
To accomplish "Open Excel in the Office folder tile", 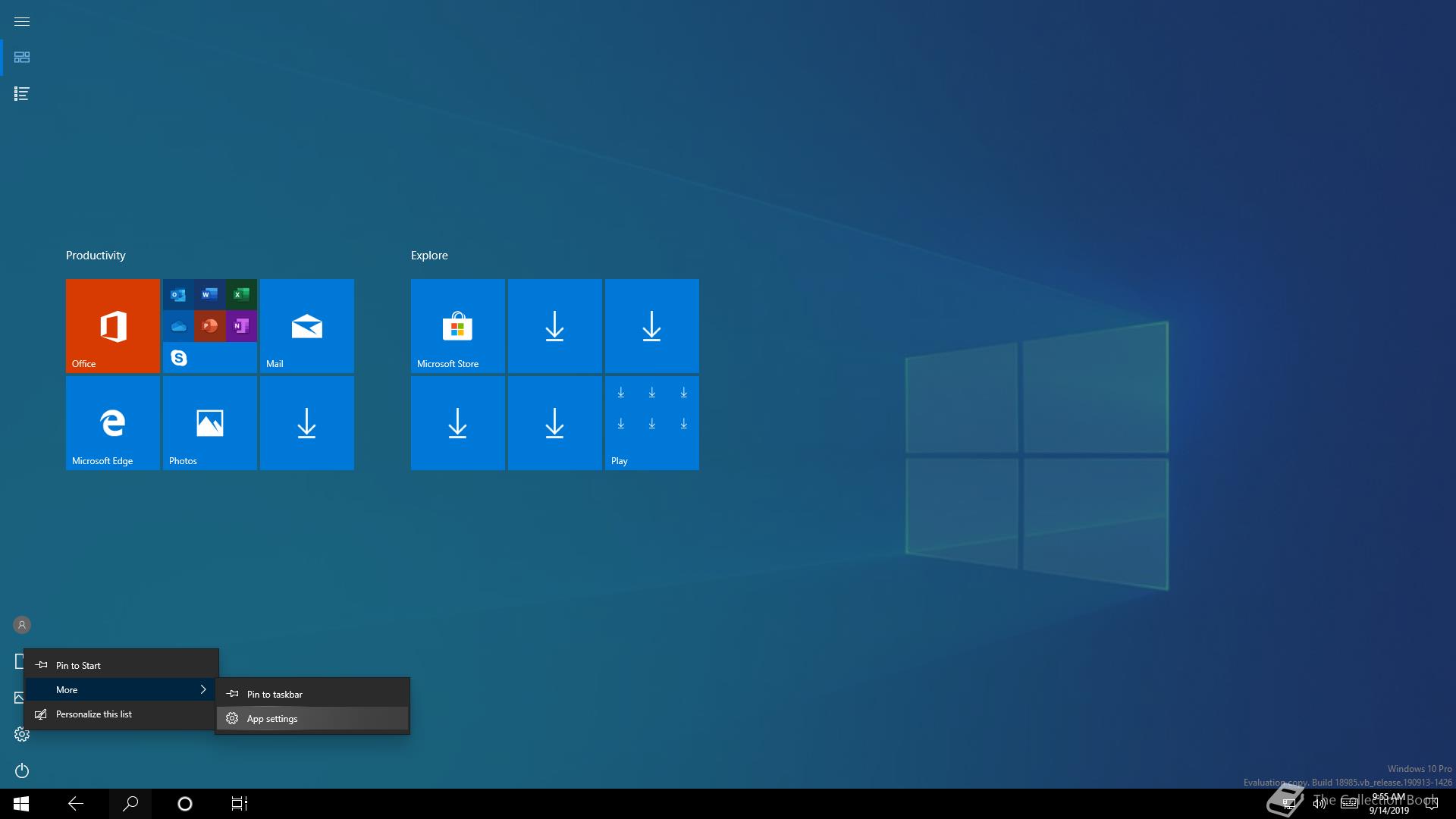I will [241, 295].
